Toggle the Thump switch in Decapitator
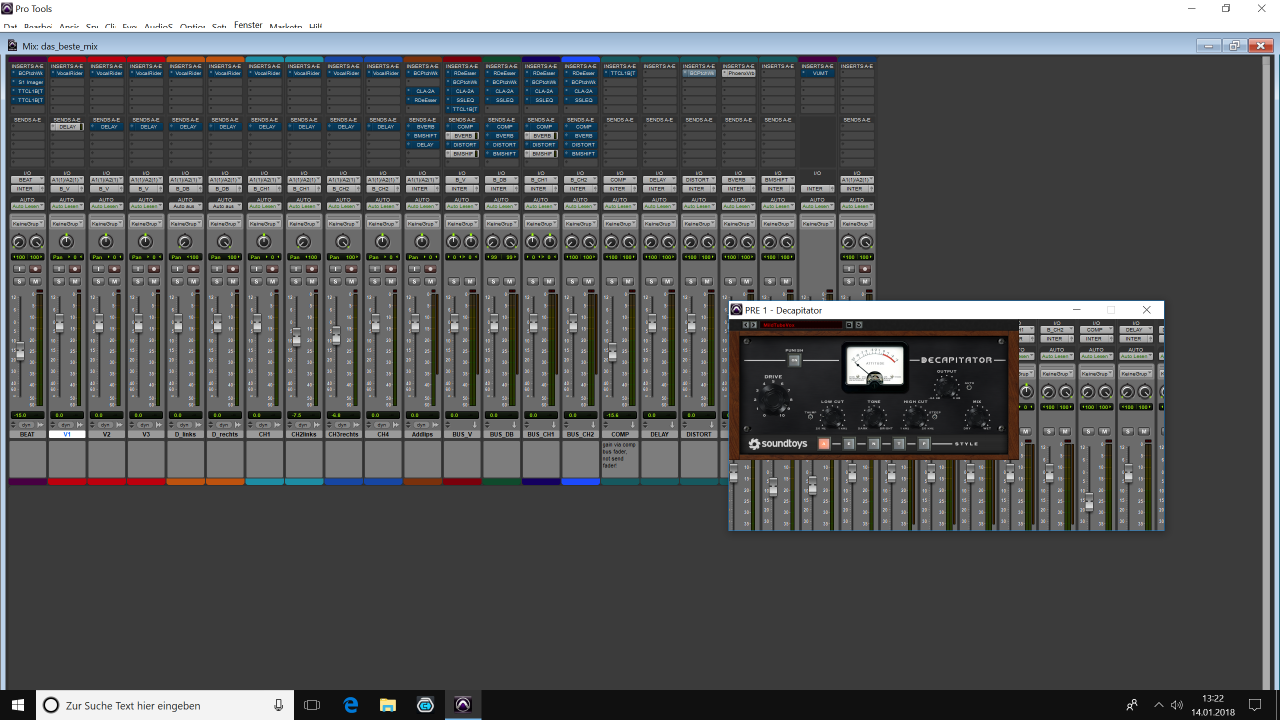The image size is (1280, 720). click(x=810, y=416)
